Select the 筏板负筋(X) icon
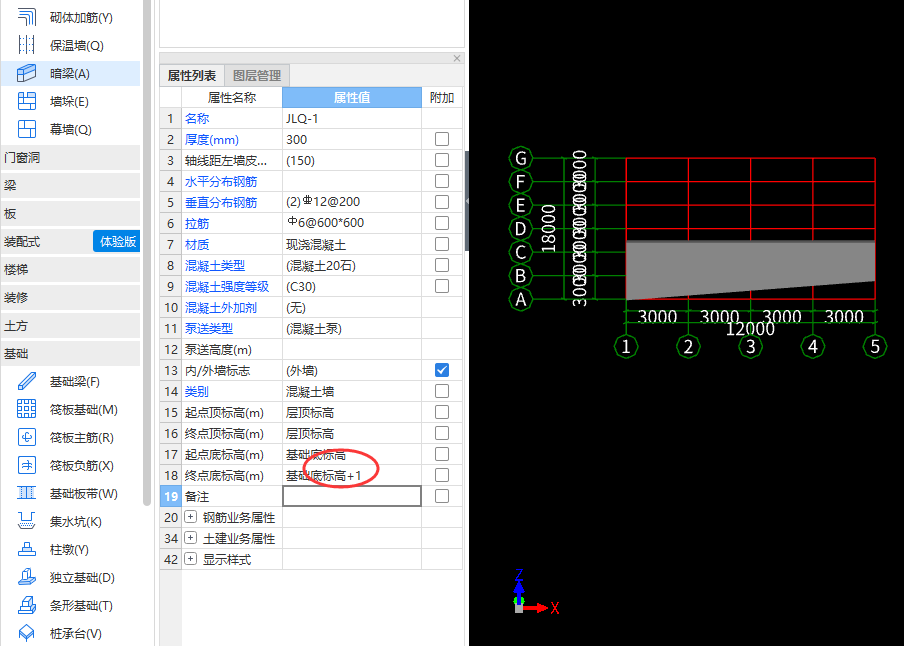This screenshot has height=646, width=904. tap(27, 465)
